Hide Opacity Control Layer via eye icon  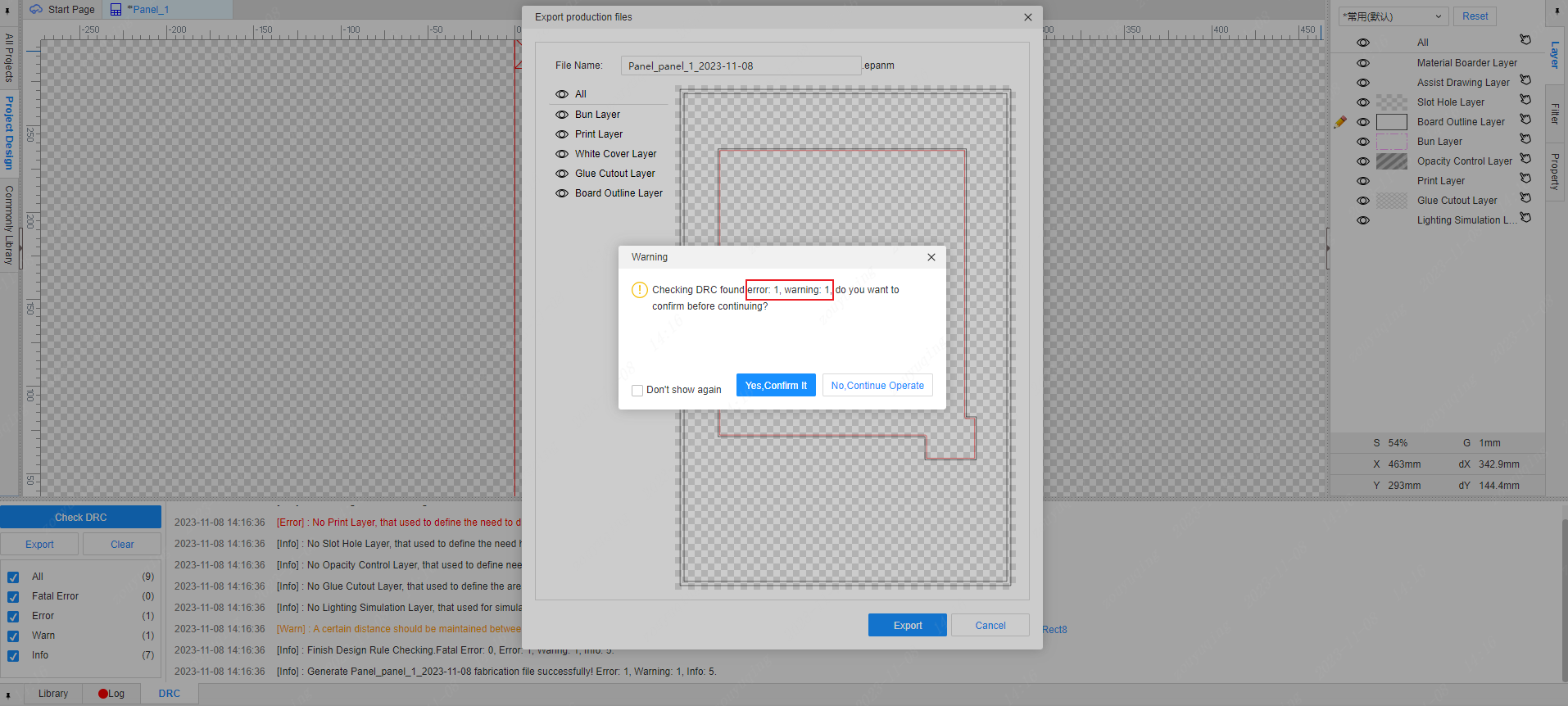tap(1363, 161)
